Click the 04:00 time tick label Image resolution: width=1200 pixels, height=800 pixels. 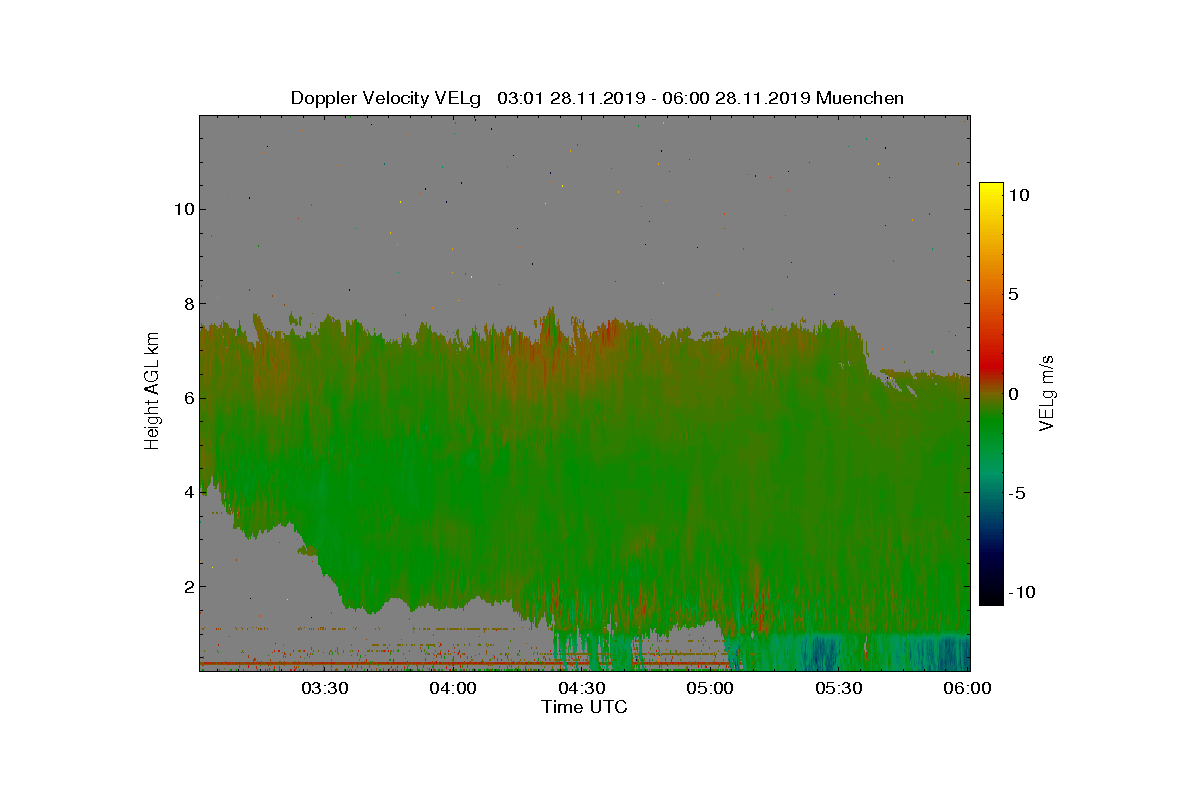[454, 688]
